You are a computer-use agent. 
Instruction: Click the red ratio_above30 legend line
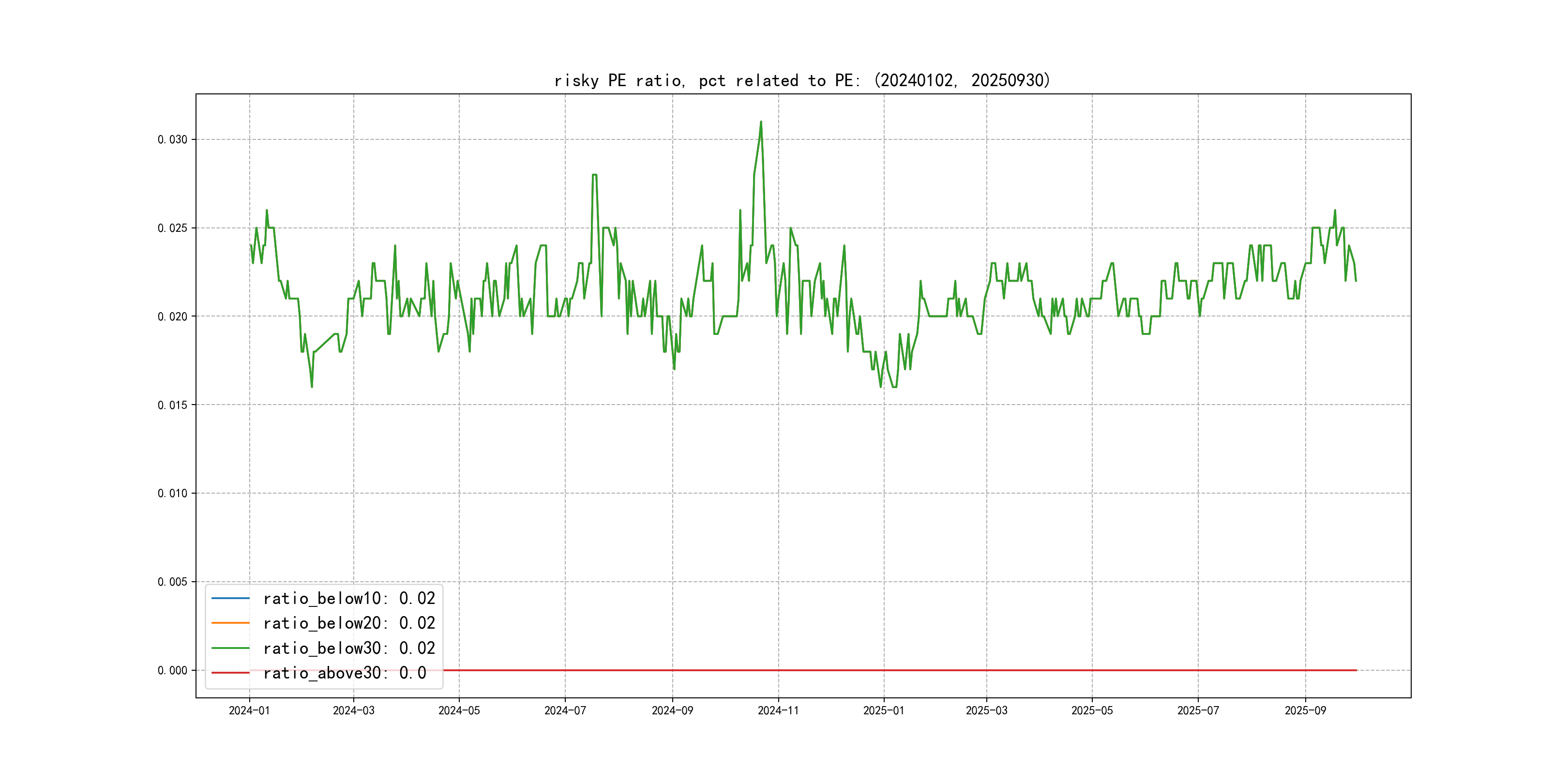click(x=230, y=673)
